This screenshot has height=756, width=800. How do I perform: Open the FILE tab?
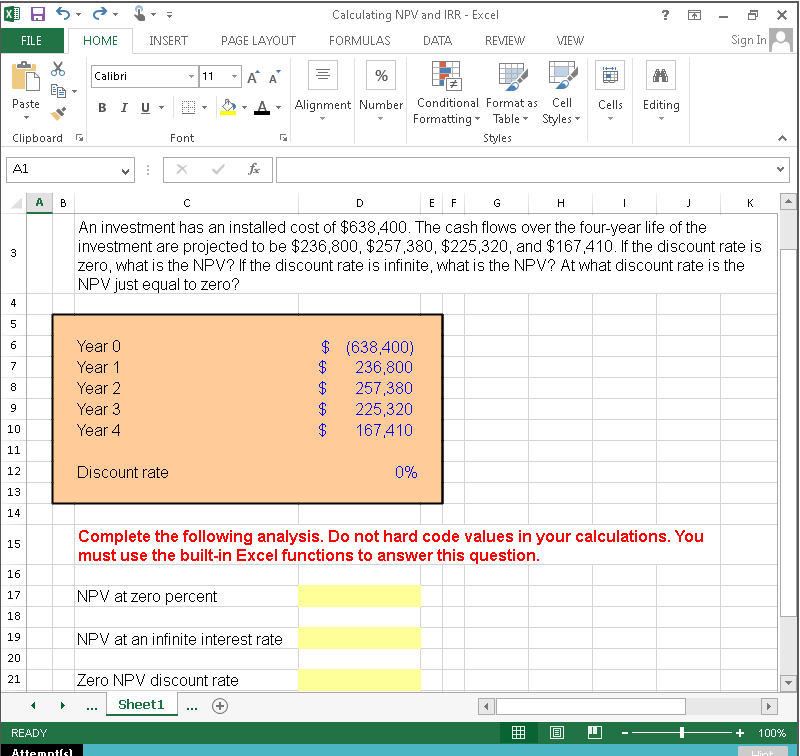(32, 41)
